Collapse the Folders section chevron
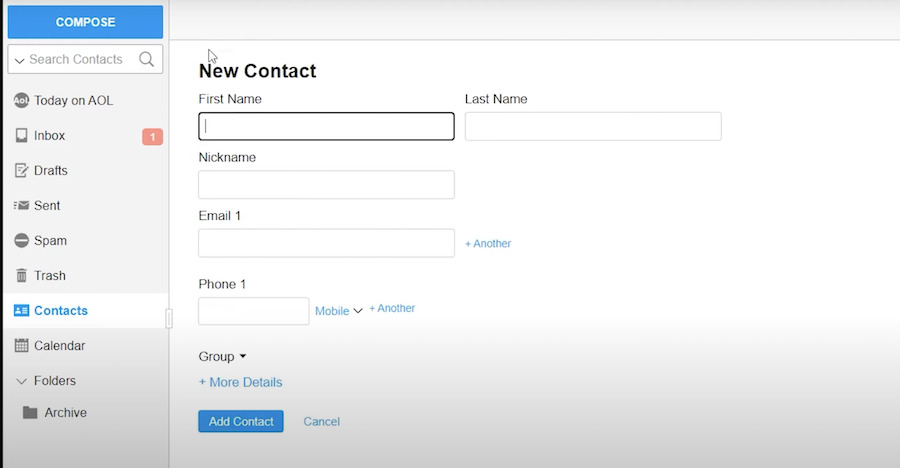The image size is (900, 468). point(21,381)
